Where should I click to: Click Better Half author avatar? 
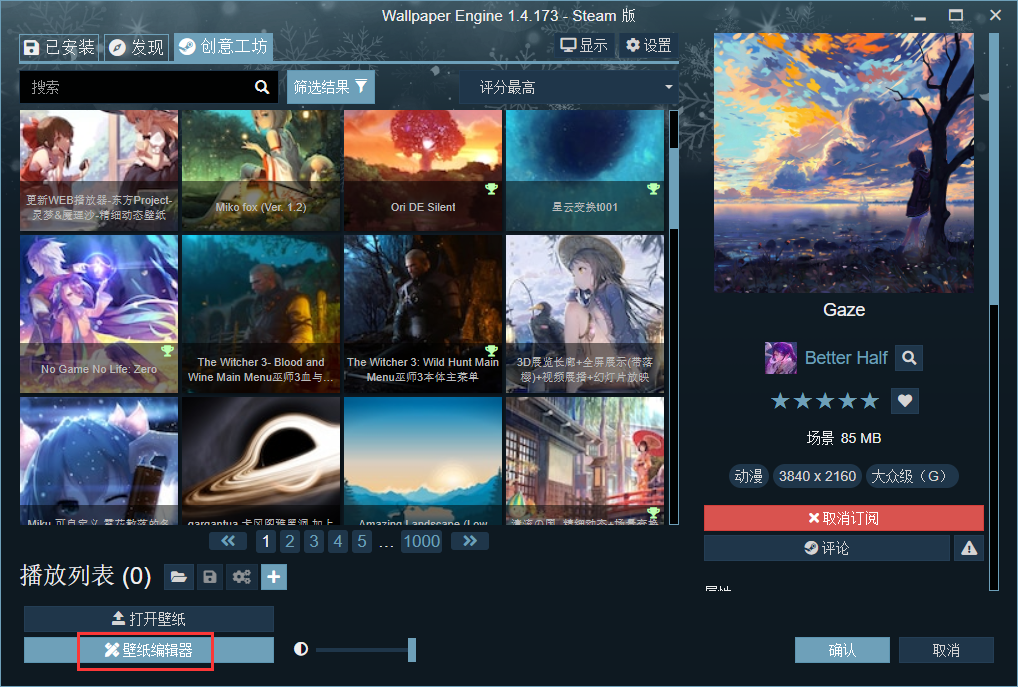781,358
